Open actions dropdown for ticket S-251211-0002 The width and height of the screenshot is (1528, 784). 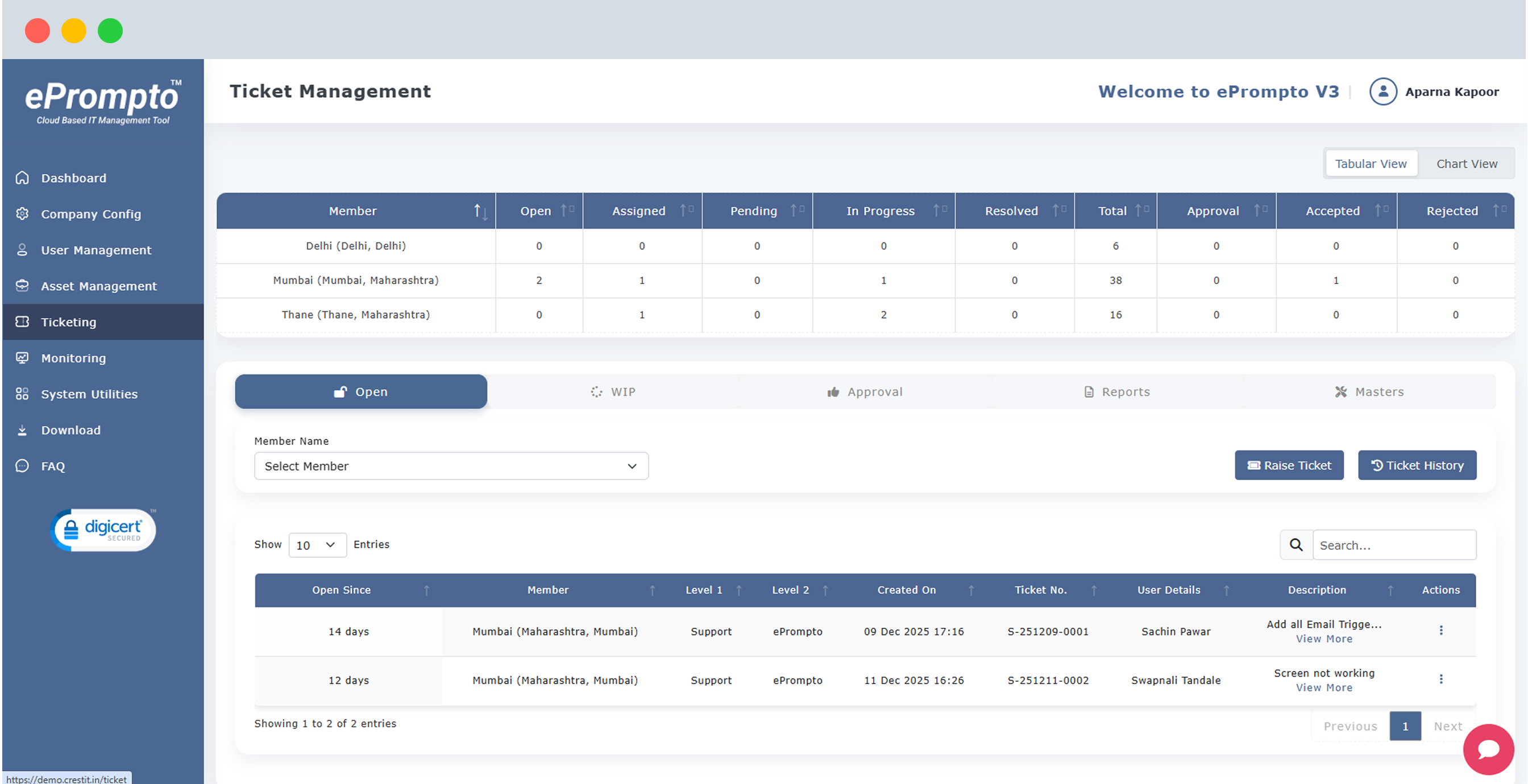coord(1440,679)
